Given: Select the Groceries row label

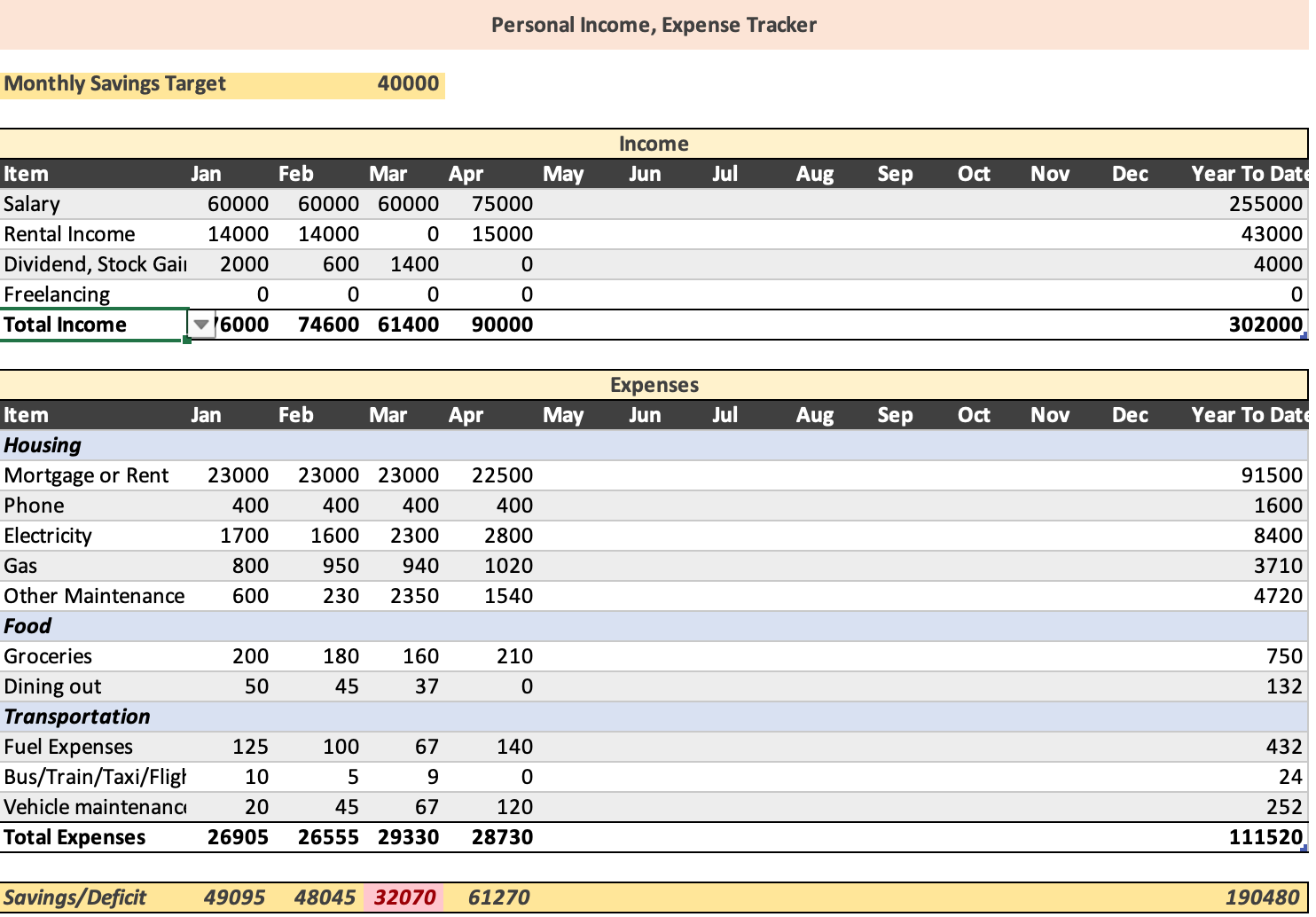Looking at the screenshot, I should [48, 655].
